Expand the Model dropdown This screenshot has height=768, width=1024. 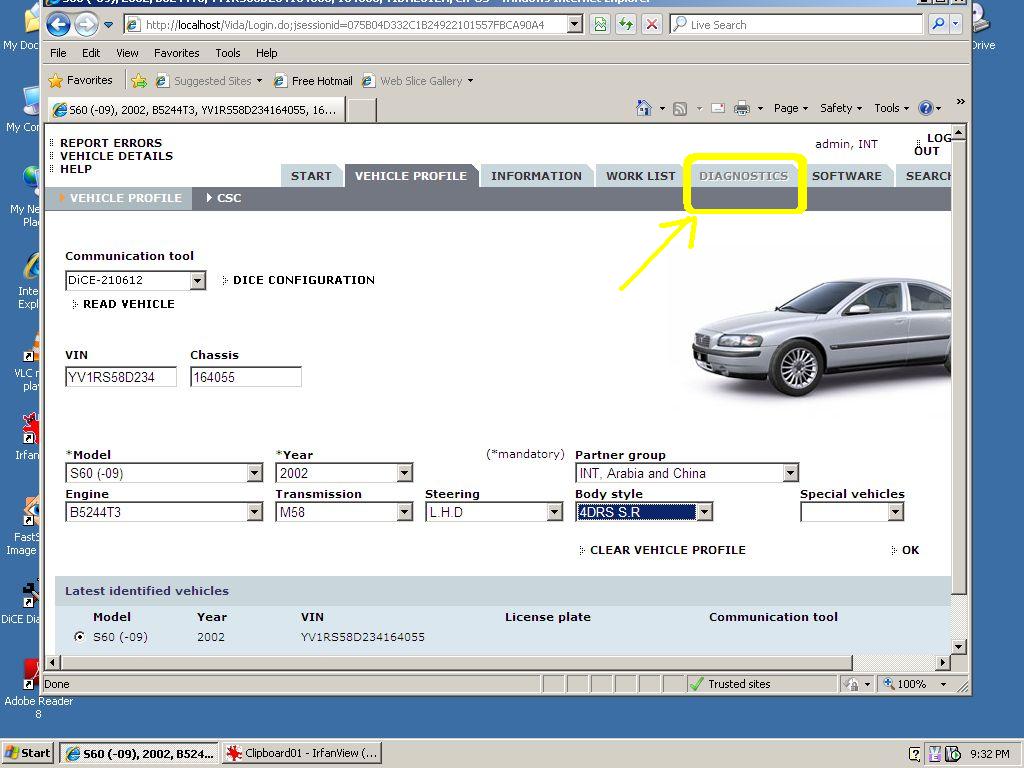pyautogui.click(x=254, y=473)
